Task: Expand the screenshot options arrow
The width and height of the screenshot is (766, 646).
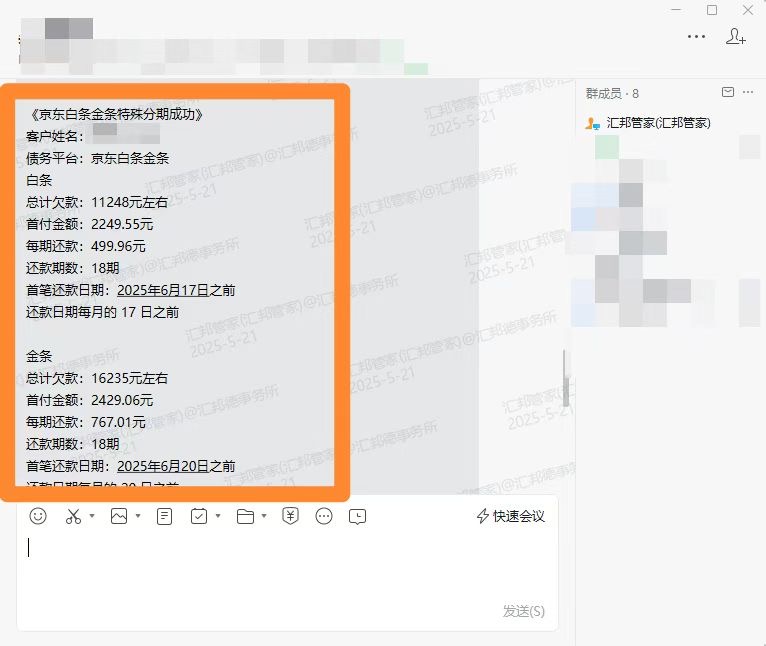Action: pos(92,516)
